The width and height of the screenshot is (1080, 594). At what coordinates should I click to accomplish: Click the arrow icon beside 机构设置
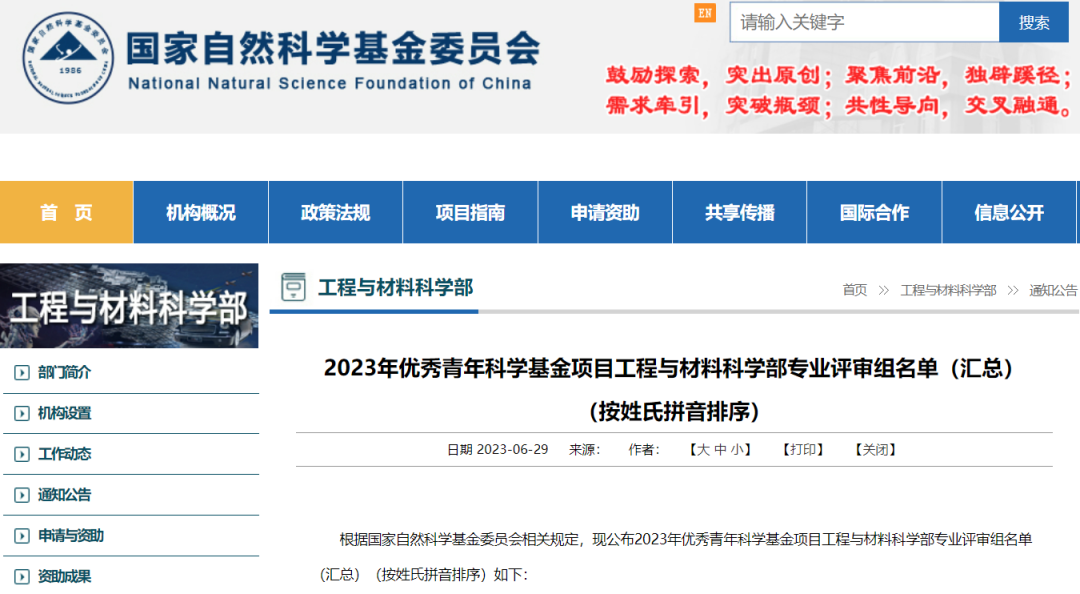[x=21, y=414]
